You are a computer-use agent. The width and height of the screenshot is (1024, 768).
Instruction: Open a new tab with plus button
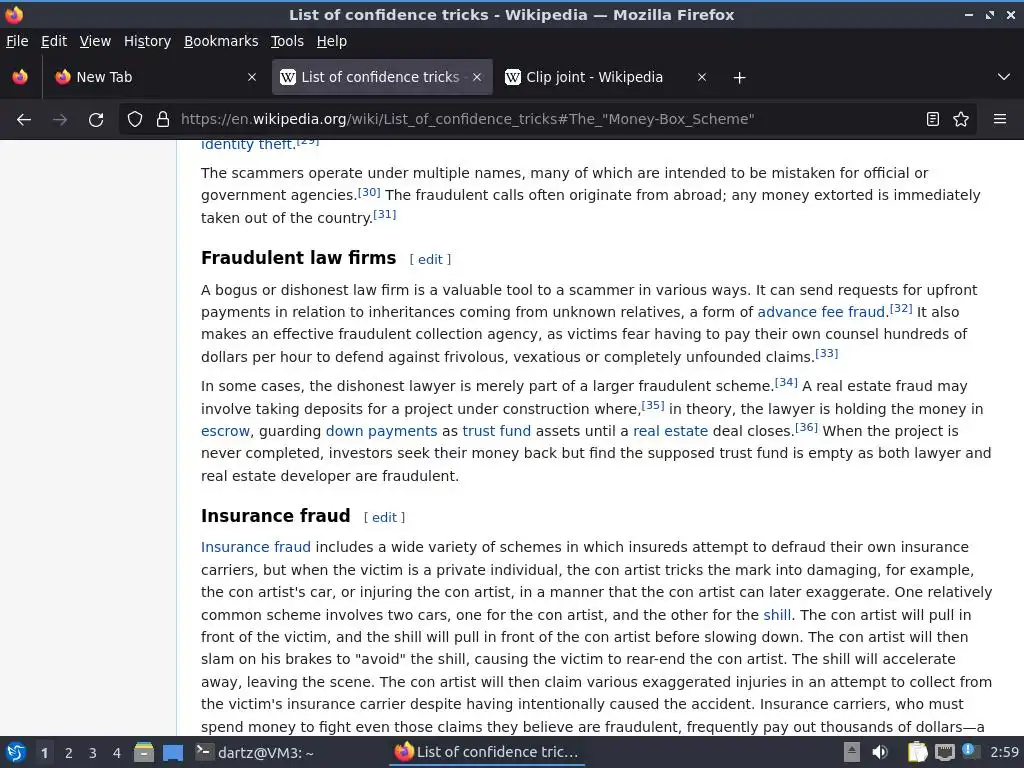739,78
